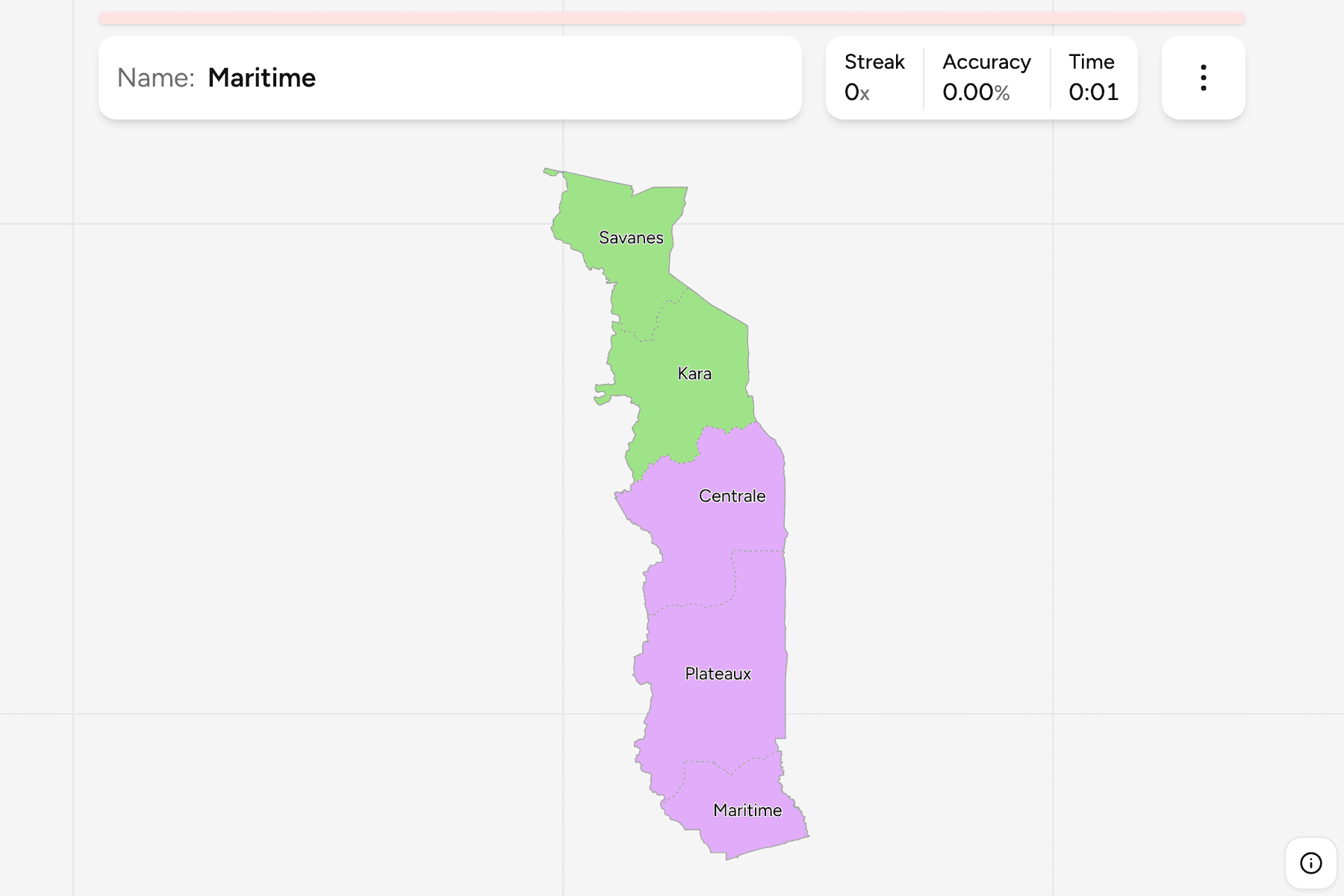The width and height of the screenshot is (1344, 896).
Task: Click the Time elapsed display
Action: click(1093, 78)
